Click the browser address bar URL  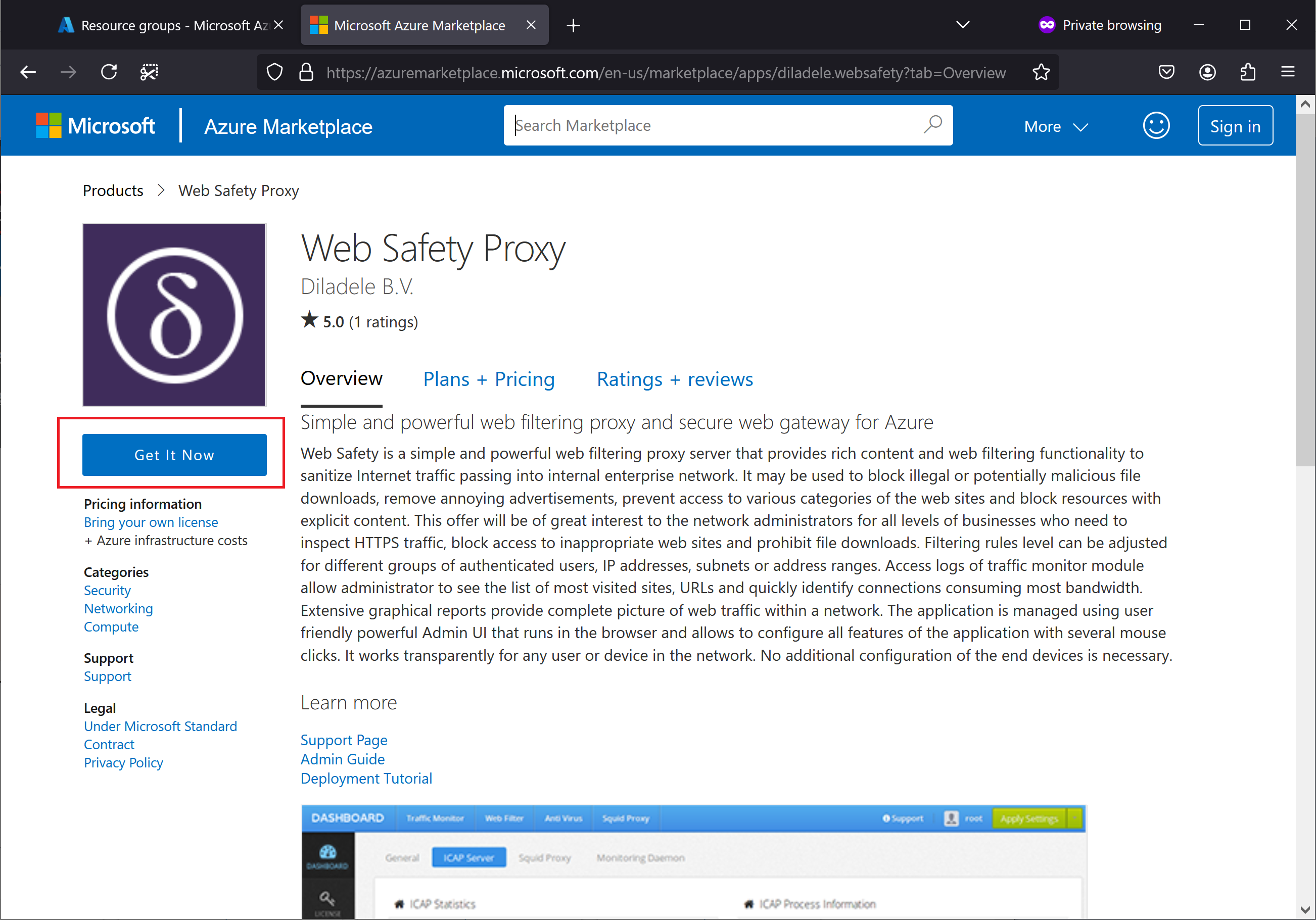666,73
